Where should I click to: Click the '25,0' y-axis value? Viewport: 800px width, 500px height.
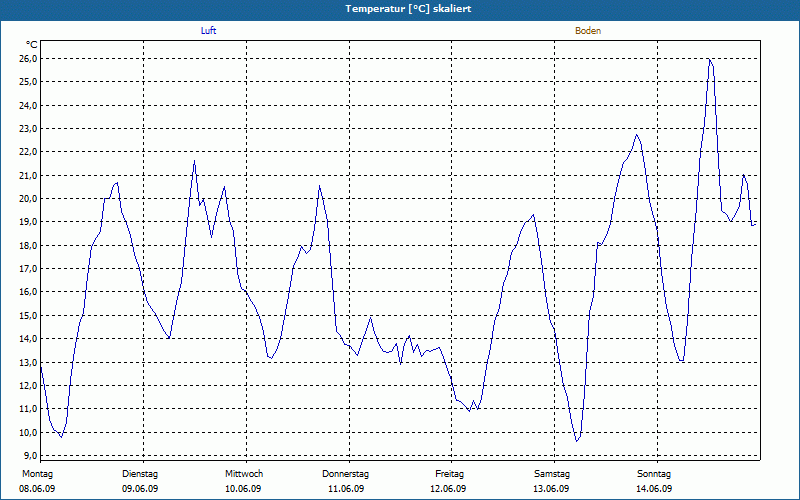(28, 82)
